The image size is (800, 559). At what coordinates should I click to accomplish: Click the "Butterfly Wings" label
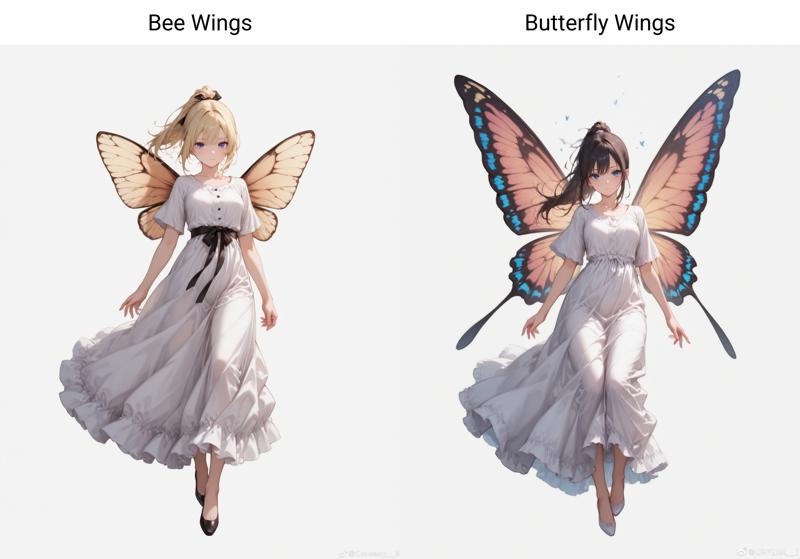point(599,23)
